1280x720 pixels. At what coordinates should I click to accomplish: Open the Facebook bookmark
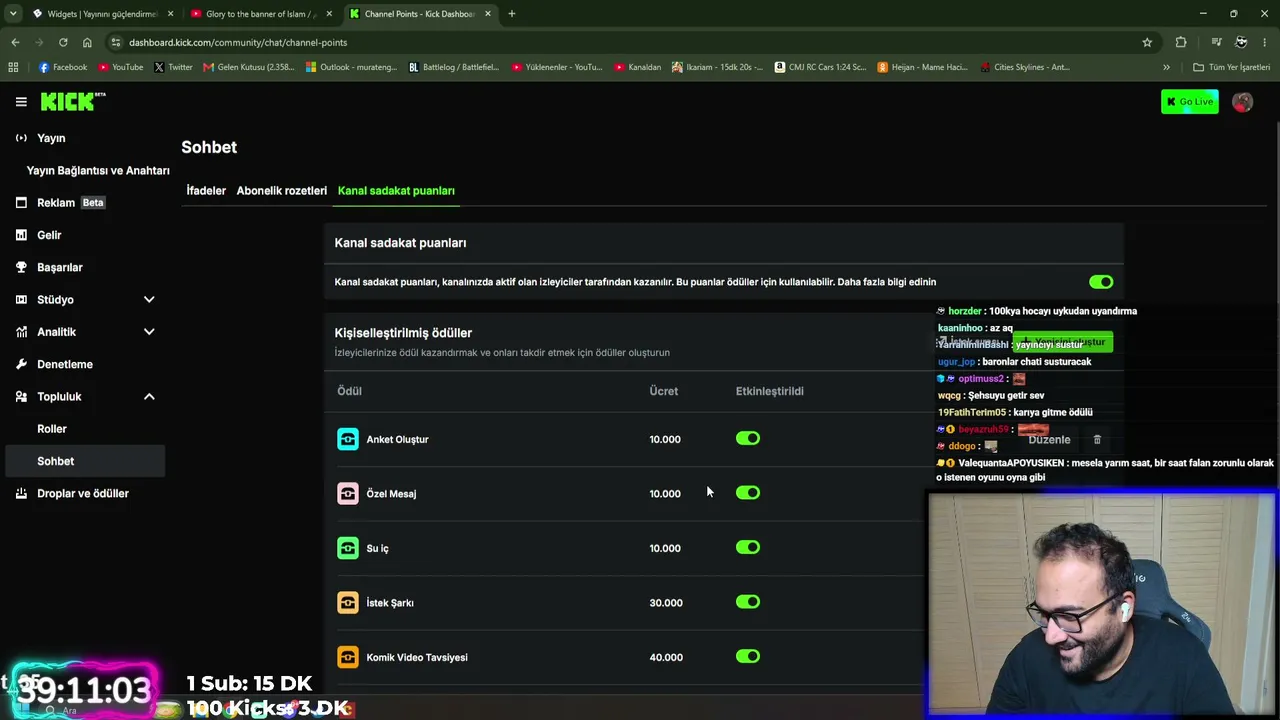tap(63, 67)
